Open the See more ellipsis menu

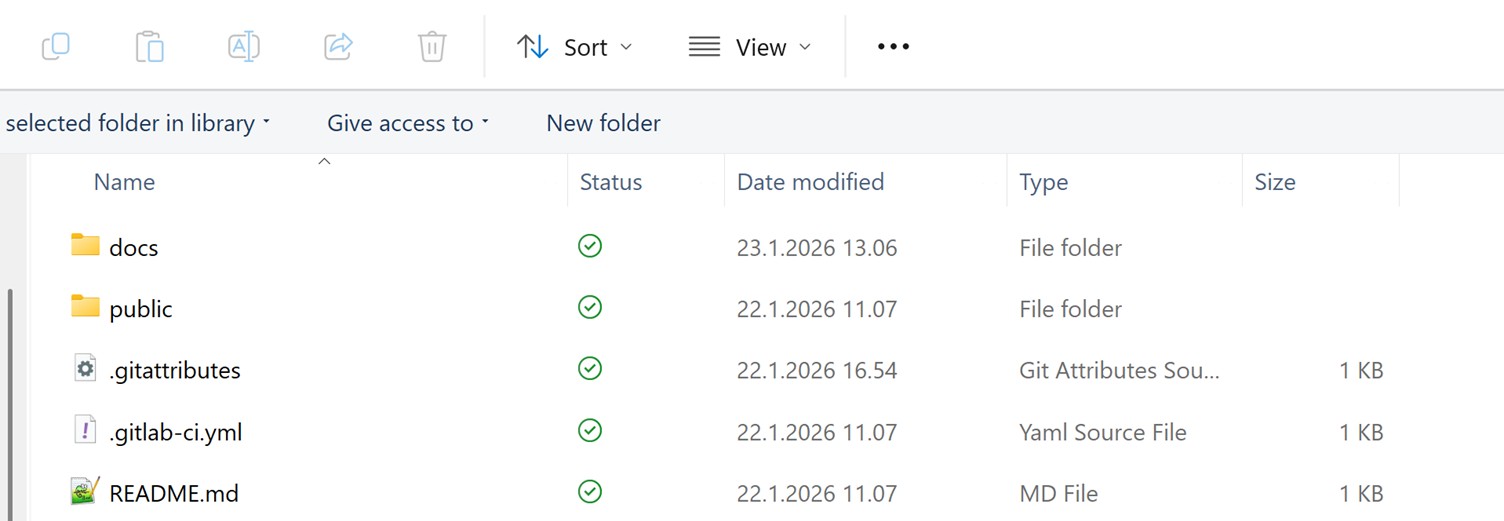pos(893,47)
